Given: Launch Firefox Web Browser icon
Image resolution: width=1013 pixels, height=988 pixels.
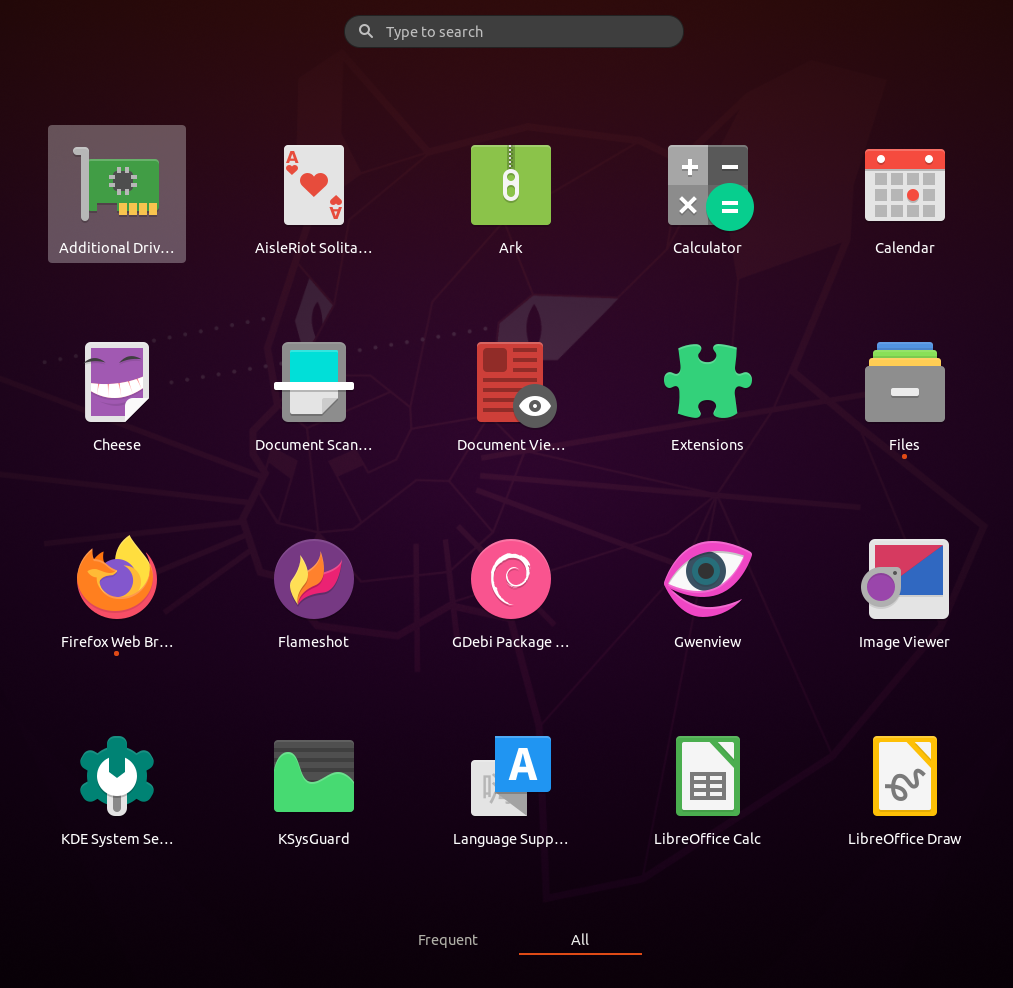Looking at the screenshot, I should pyautogui.click(x=117, y=577).
